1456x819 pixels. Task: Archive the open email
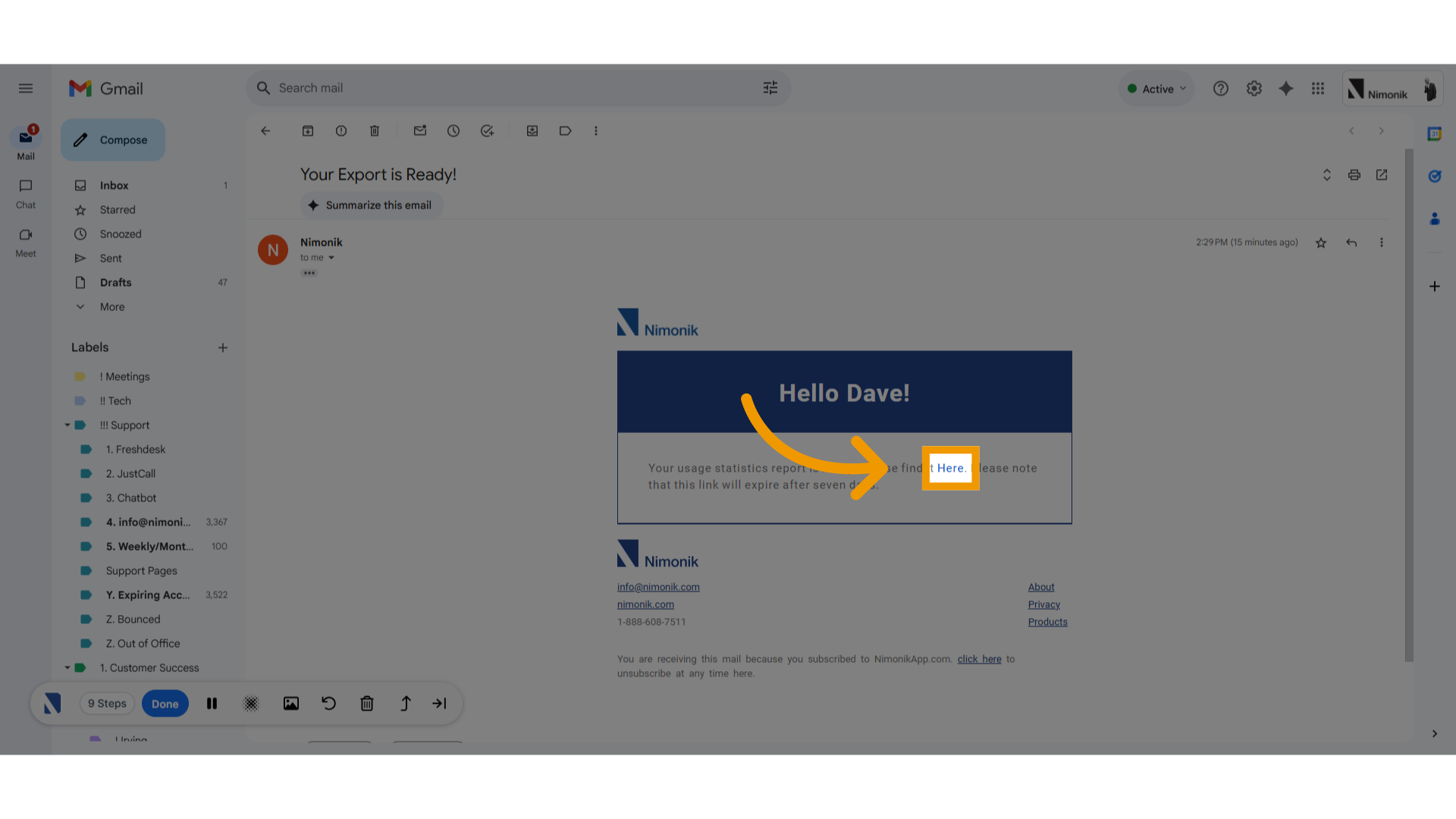pos(308,131)
